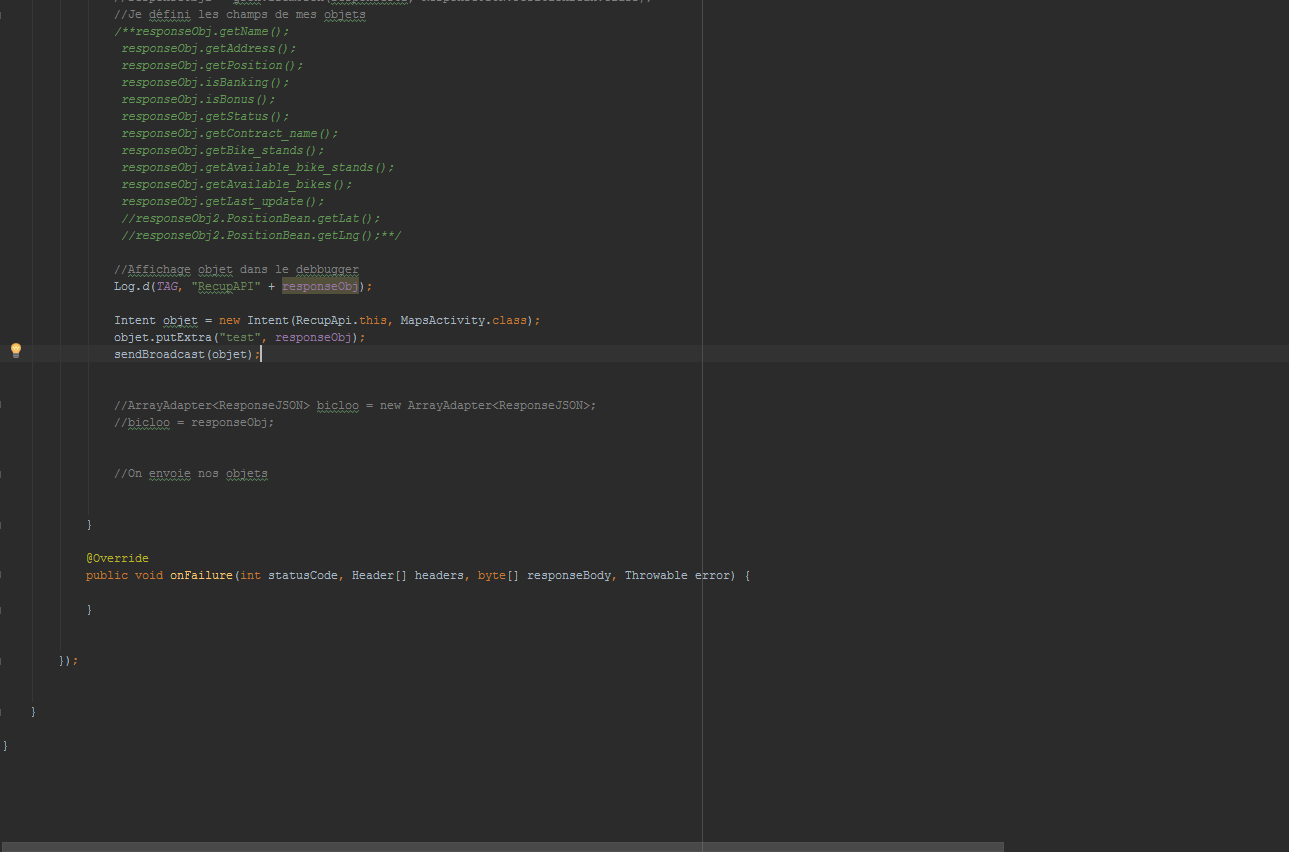The image size is (1289, 852).
Task: Click the "//Affichage objet dans le debbugger" comment
Action: click(236, 270)
